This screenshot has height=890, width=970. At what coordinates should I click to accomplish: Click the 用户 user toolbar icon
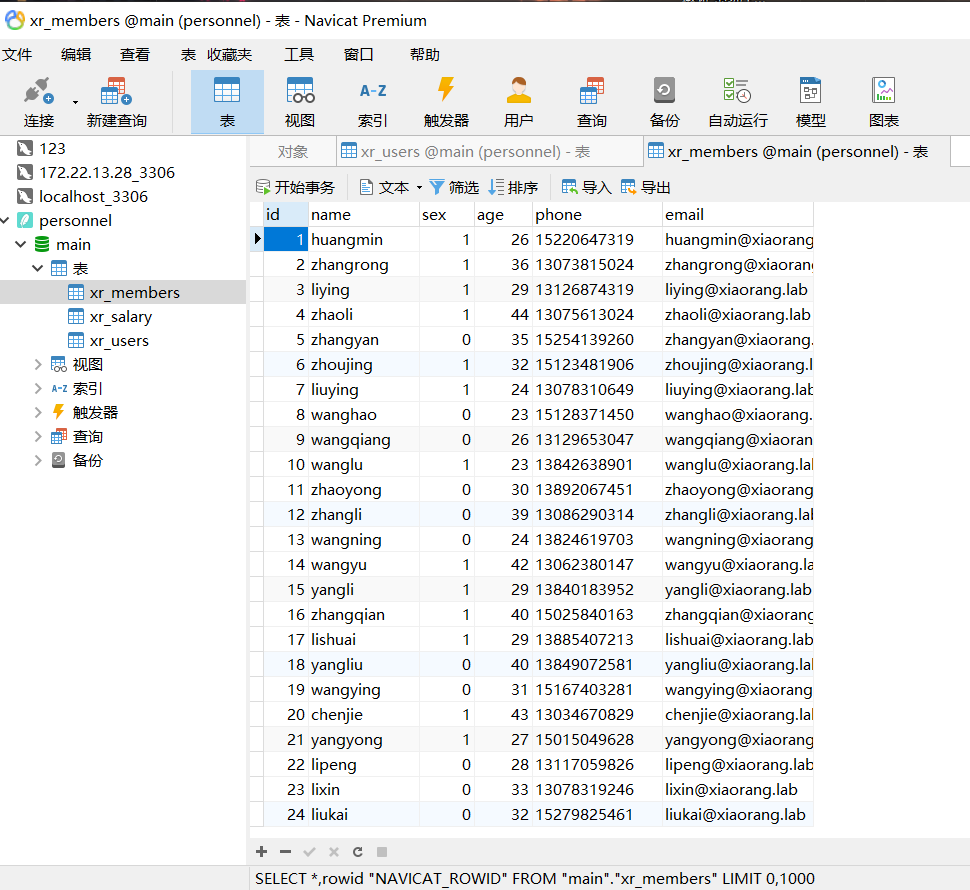[x=518, y=101]
